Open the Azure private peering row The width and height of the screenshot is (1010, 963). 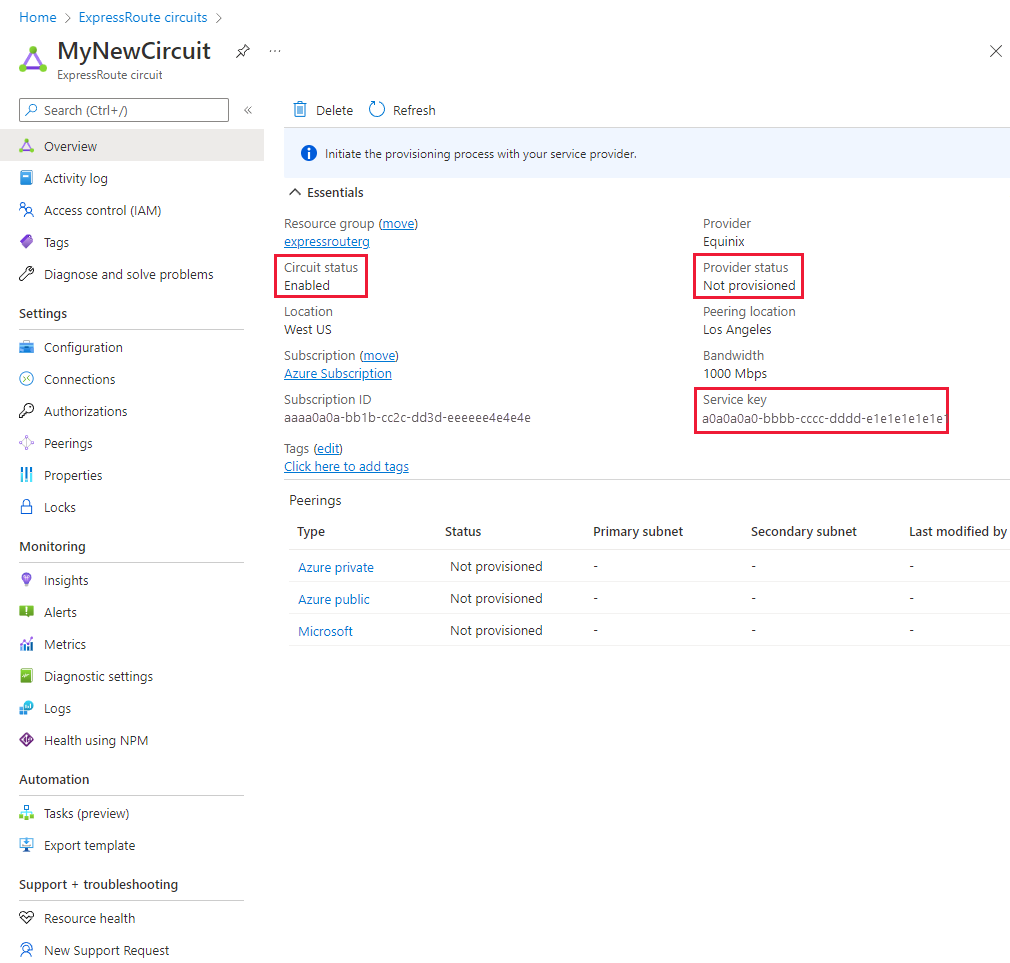[x=336, y=567]
